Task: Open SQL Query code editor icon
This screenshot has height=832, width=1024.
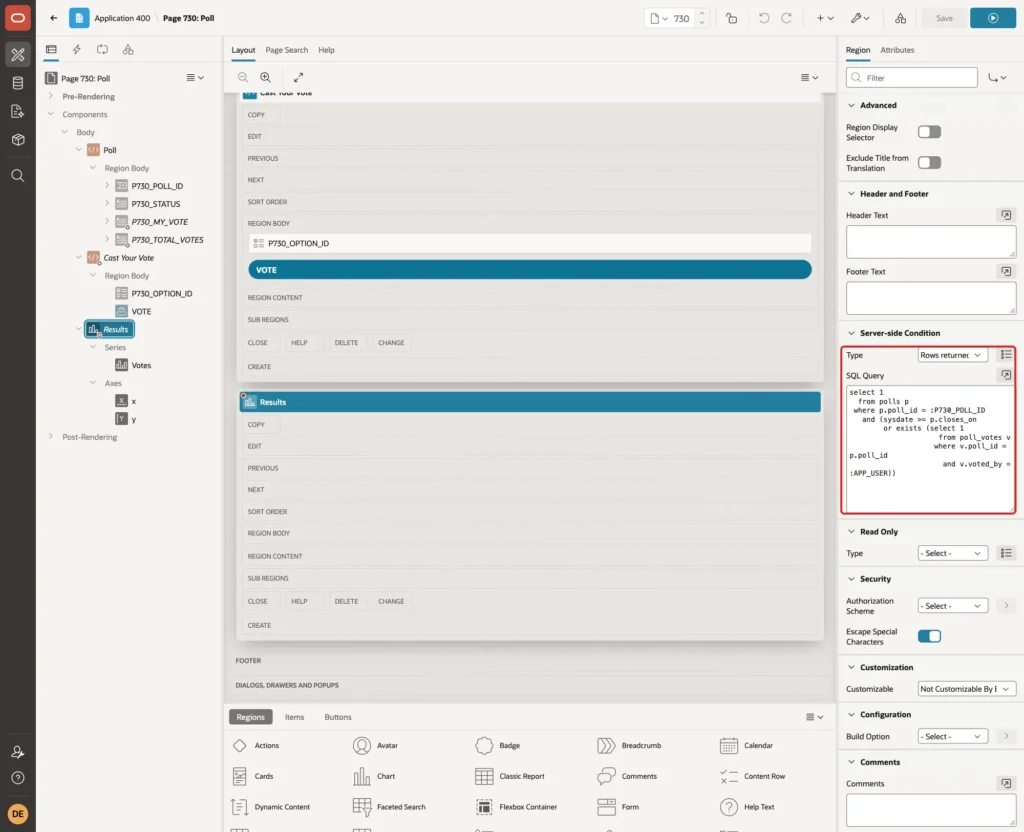Action: (x=1006, y=375)
